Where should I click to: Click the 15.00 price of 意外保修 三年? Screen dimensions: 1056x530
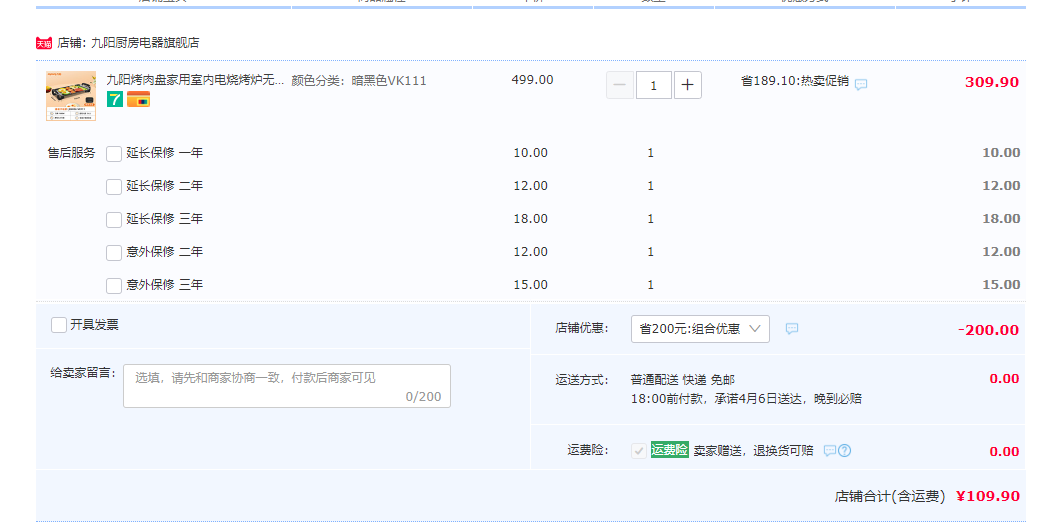(x=531, y=285)
